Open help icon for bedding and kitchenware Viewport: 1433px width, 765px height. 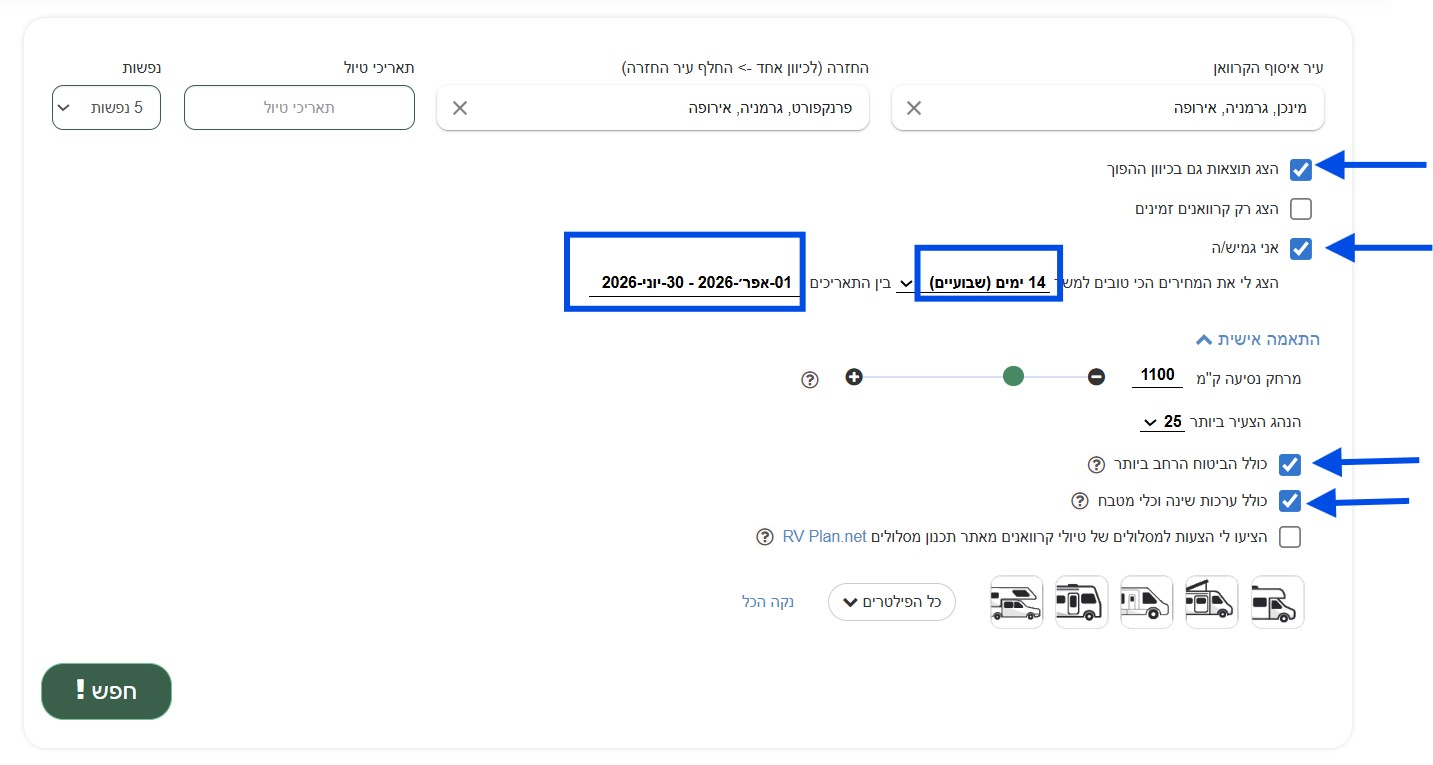point(1079,501)
